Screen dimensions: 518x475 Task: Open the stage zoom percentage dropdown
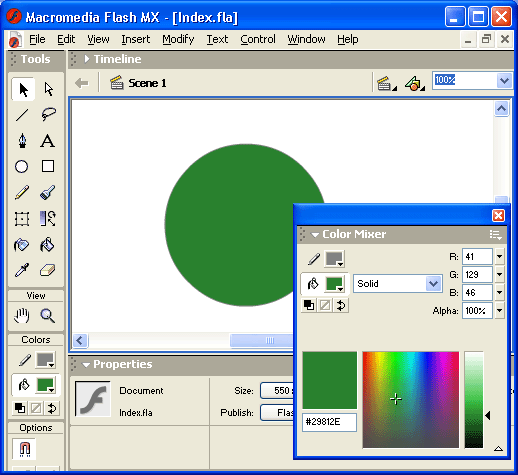504,80
